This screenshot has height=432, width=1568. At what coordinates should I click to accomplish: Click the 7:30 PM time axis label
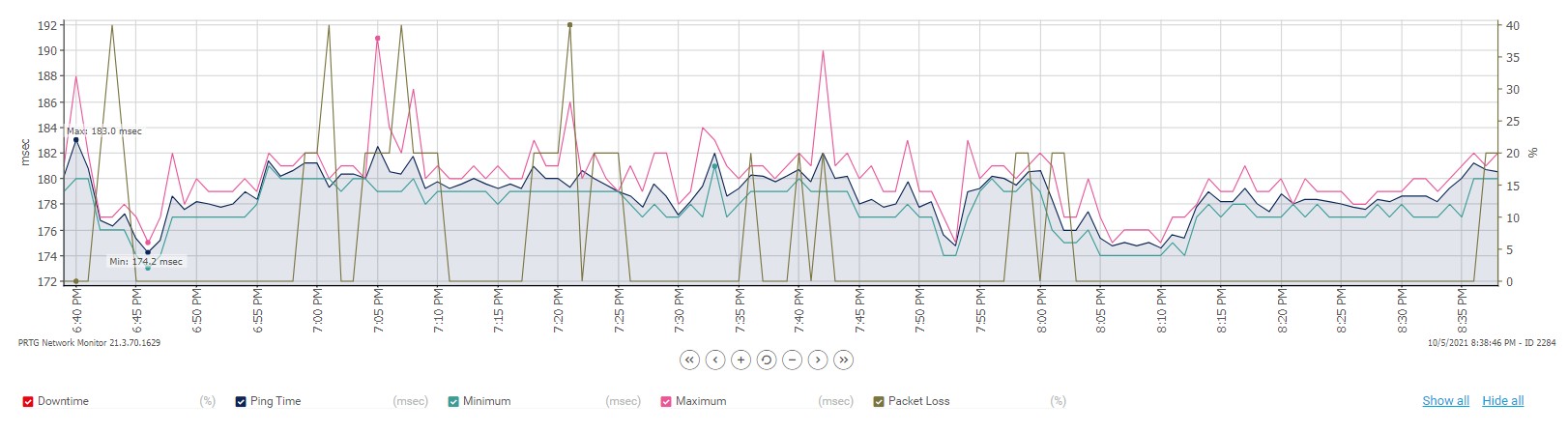click(680, 312)
